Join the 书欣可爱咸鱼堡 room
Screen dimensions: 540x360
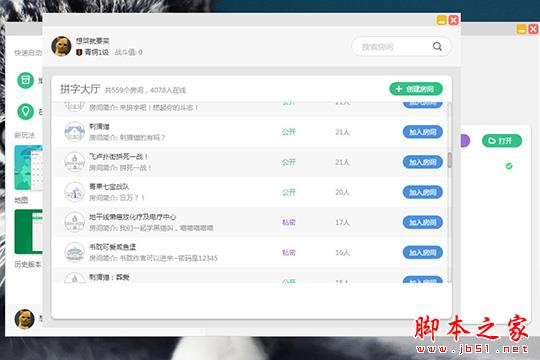[x=423, y=252]
